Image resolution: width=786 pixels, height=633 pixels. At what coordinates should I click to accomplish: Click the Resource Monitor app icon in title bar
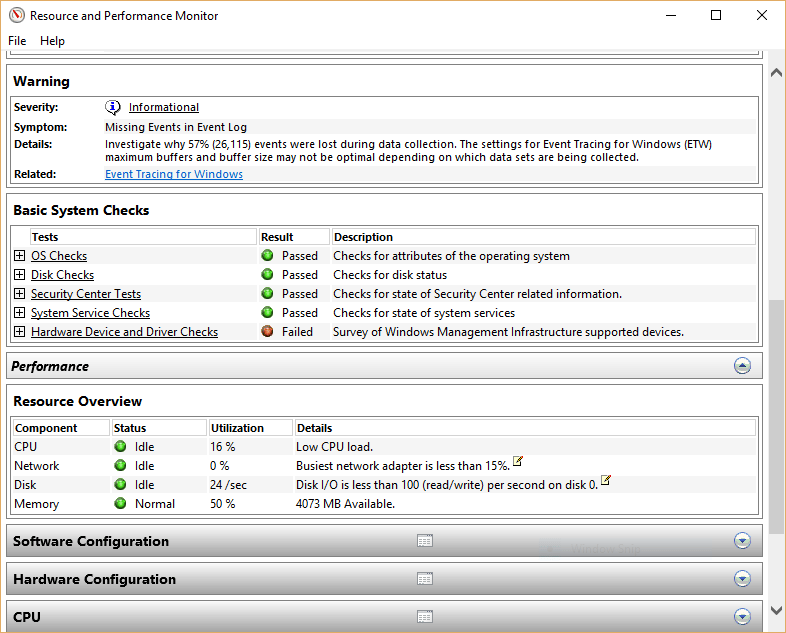coord(14,16)
